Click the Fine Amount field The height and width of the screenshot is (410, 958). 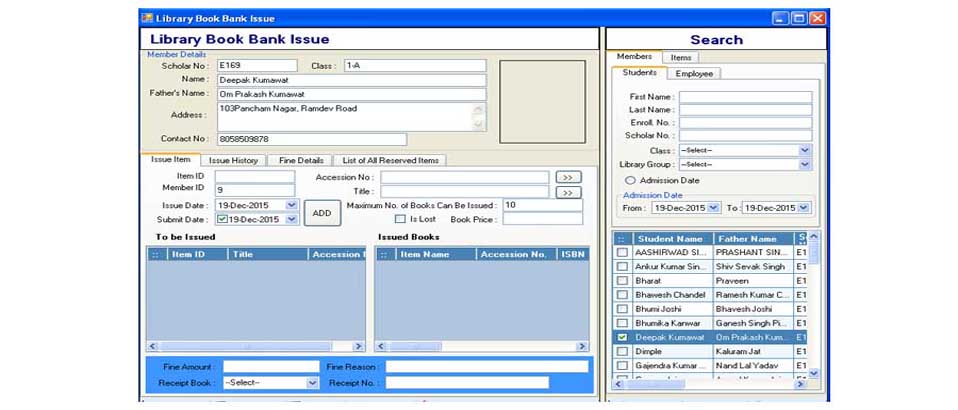coord(271,367)
